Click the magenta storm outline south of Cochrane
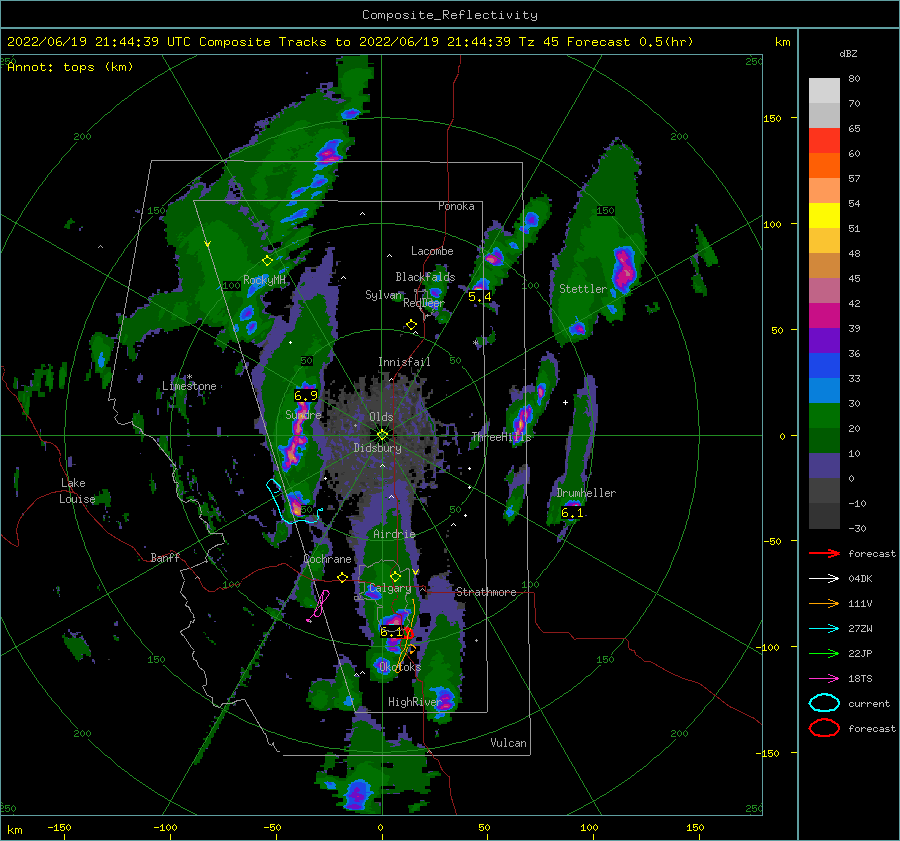The image size is (900, 841). pos(319,606)
